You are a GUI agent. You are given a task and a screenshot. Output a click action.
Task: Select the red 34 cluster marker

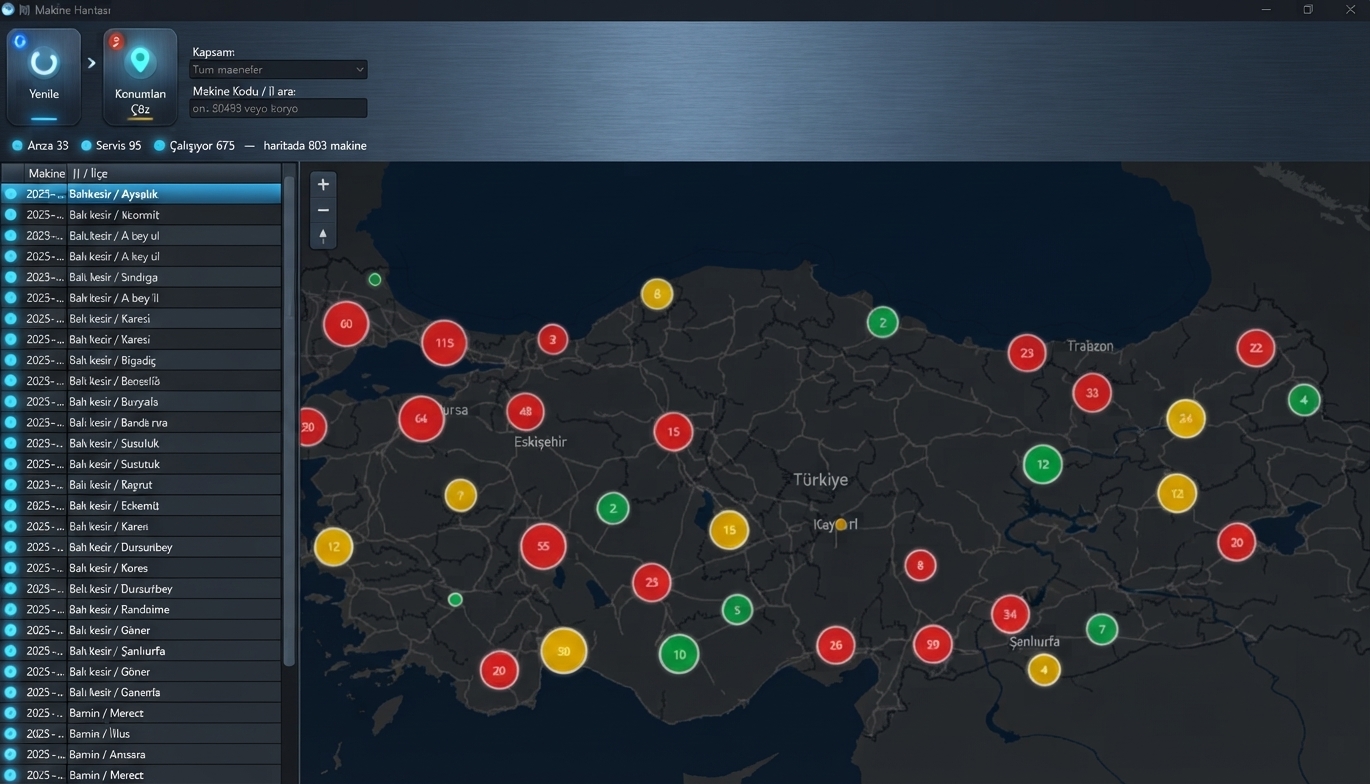point(1010,614)
